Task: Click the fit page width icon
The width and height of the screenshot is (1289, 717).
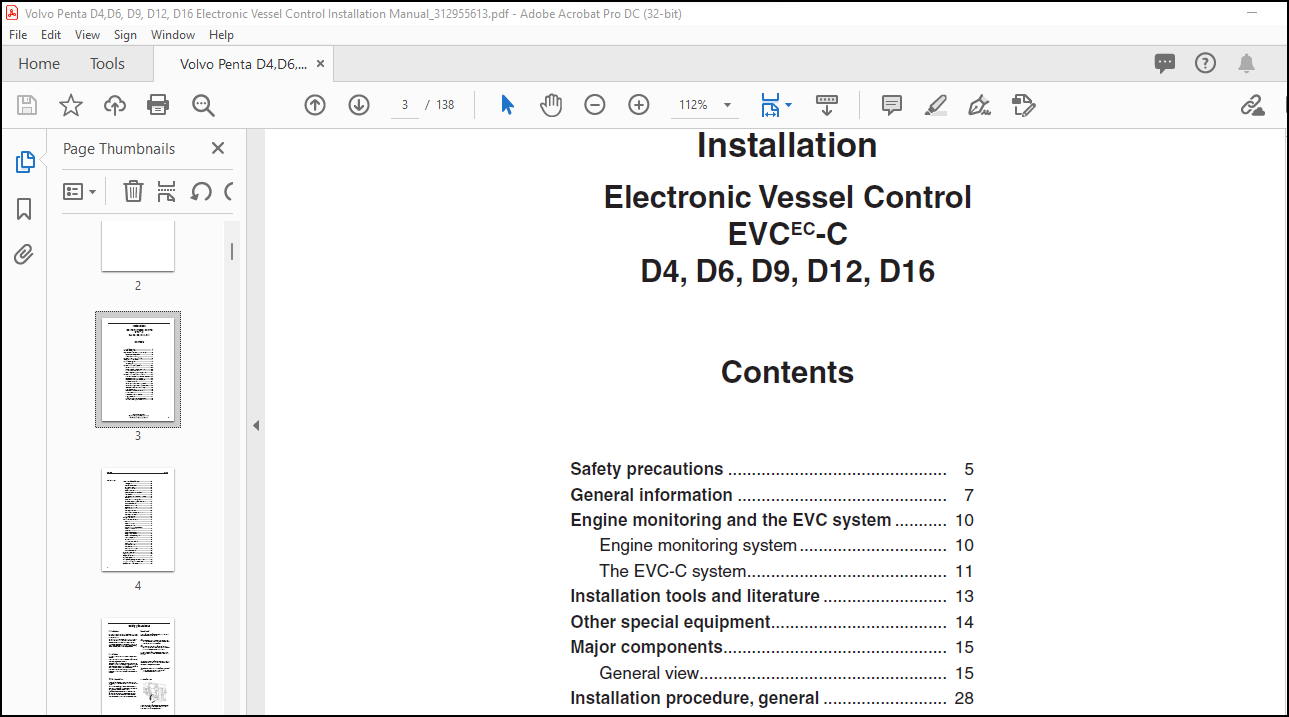Action: pyautogui.click(x=770, y=105)
